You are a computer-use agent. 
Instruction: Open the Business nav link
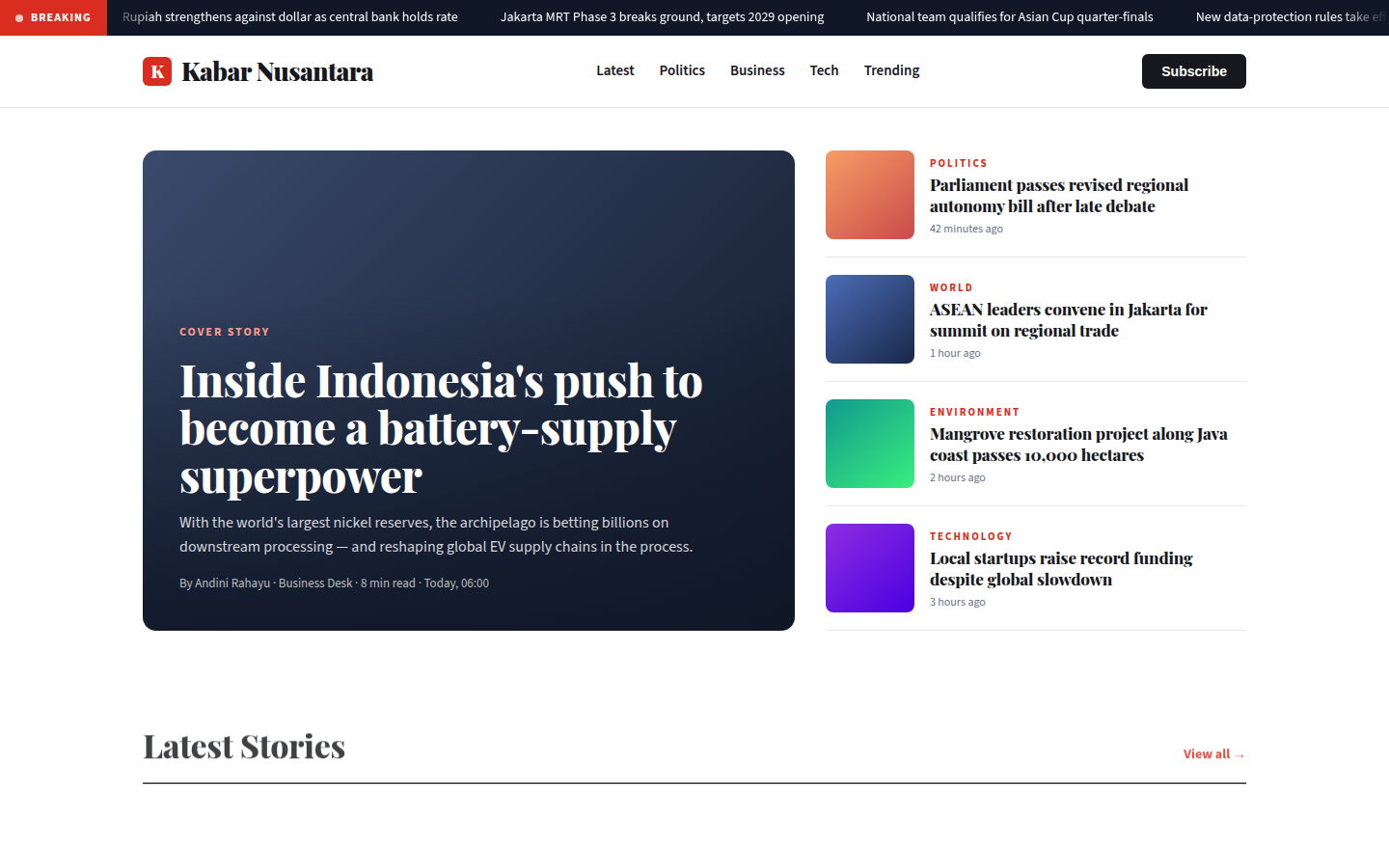pyautogui.click(x=757, y=70)
